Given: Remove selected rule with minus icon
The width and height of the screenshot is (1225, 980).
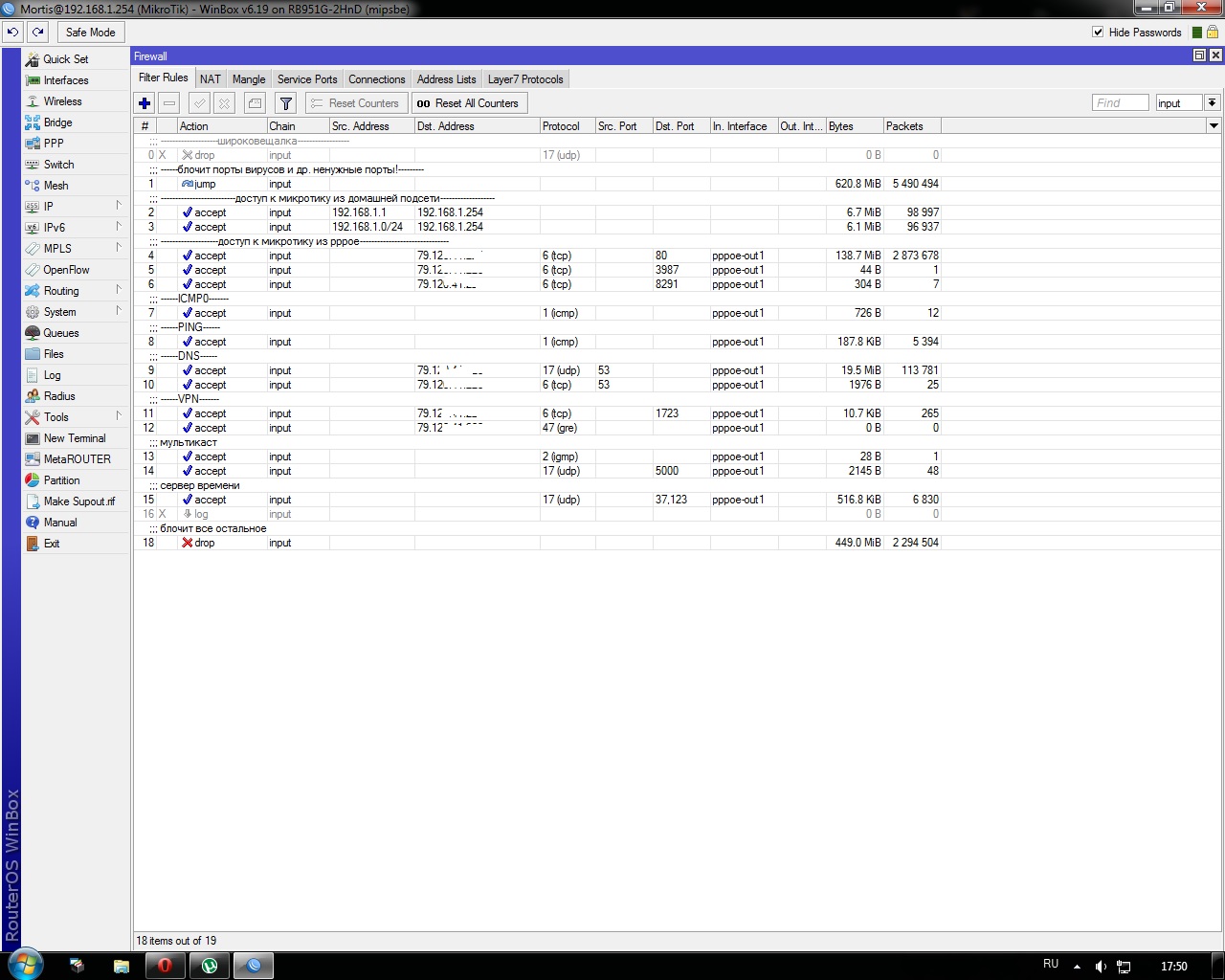Looking at the screenshot, I should pyautogui.click(x=169, y=103).
